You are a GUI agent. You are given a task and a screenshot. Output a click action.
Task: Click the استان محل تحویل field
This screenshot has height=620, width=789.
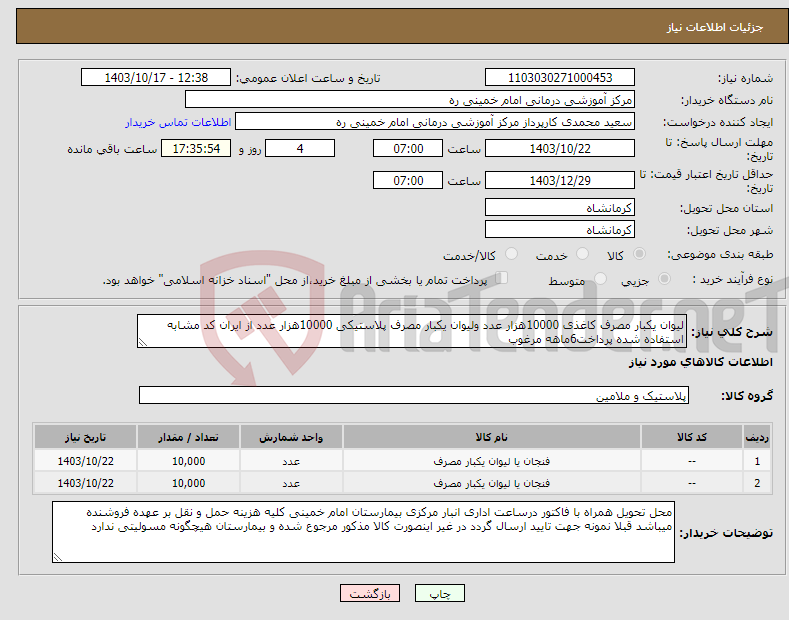tap(560, 207)
